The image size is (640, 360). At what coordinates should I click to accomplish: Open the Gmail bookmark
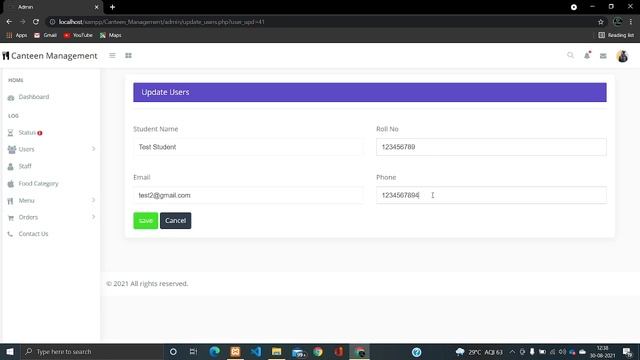coord(45,35)
